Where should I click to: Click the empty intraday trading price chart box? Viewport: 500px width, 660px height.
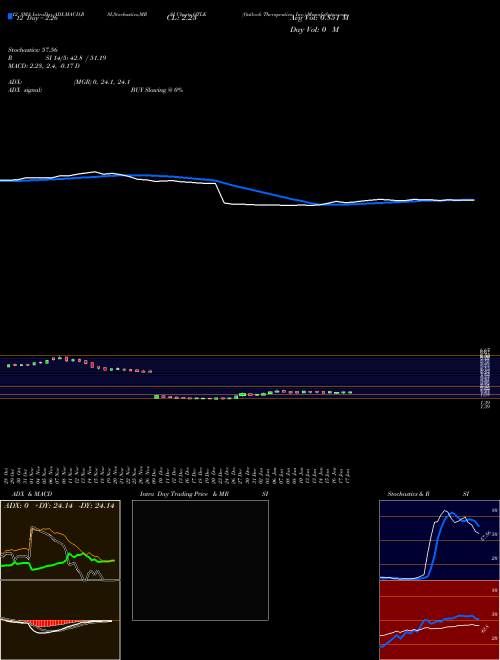click(200, 560)
